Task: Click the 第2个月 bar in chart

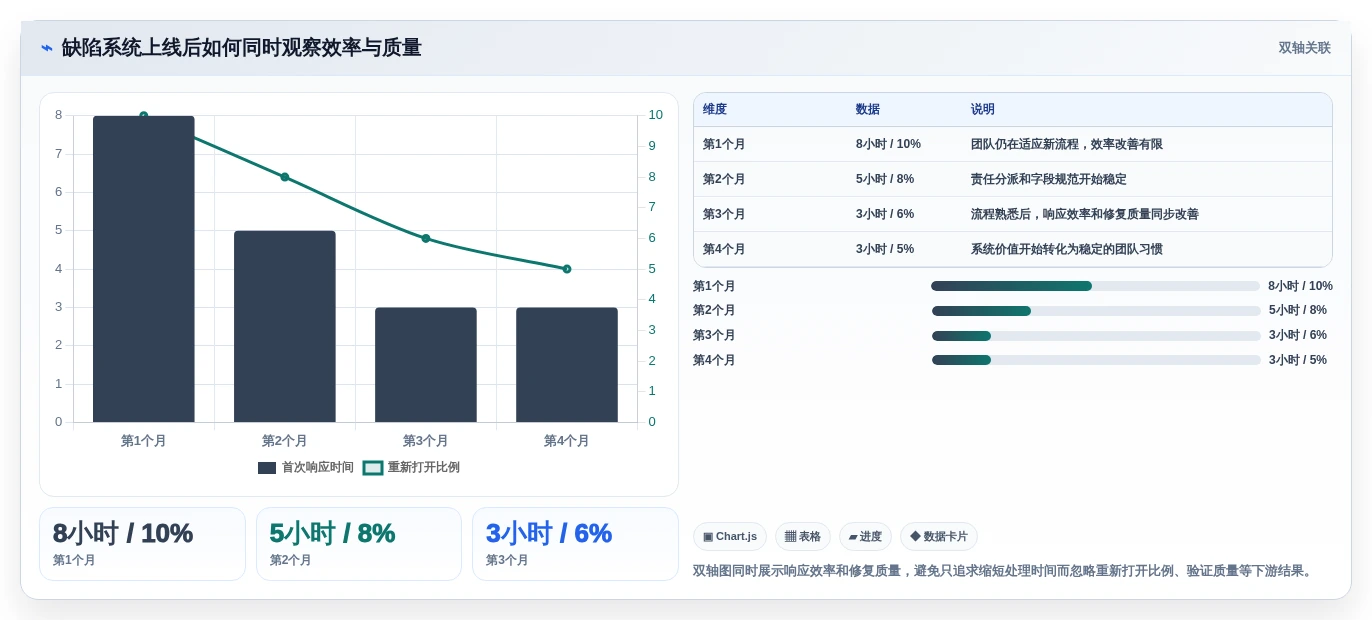Action: (285, 326)
